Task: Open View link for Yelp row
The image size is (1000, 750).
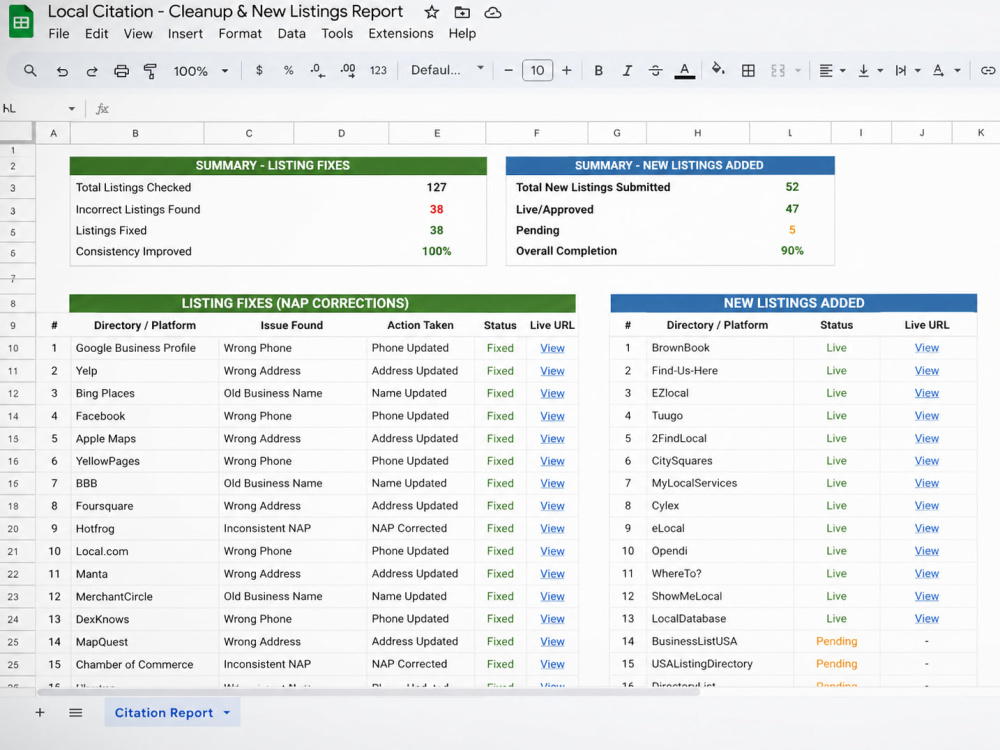Action: click(552, 371)
